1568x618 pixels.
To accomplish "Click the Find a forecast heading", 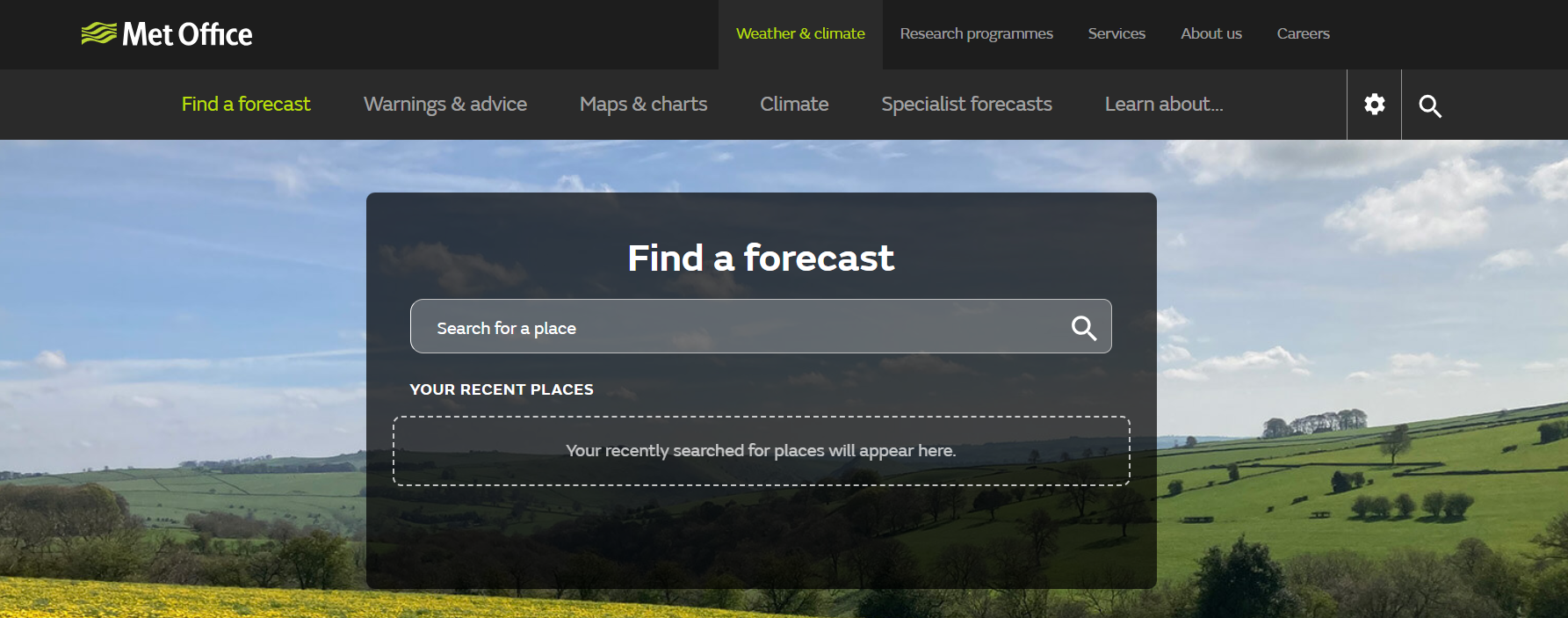I will pos(761,258).
